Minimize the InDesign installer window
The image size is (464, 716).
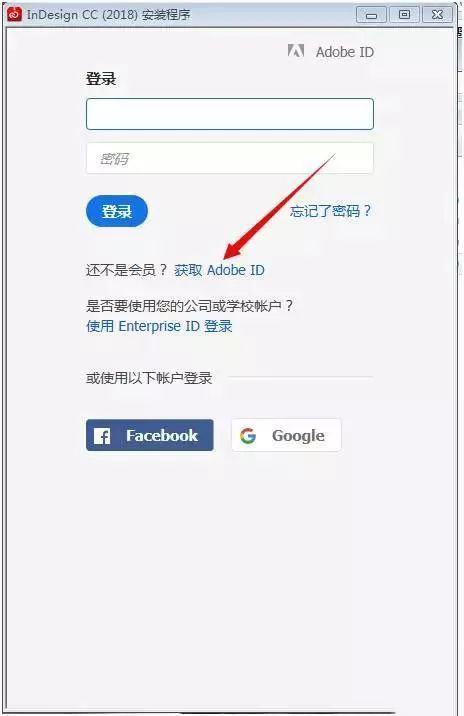371,15
